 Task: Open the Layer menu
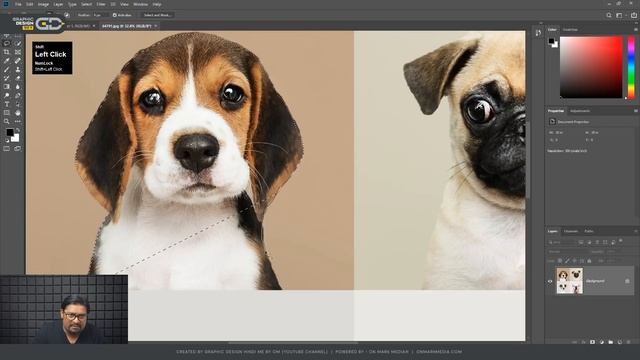[x=58, y=4]
